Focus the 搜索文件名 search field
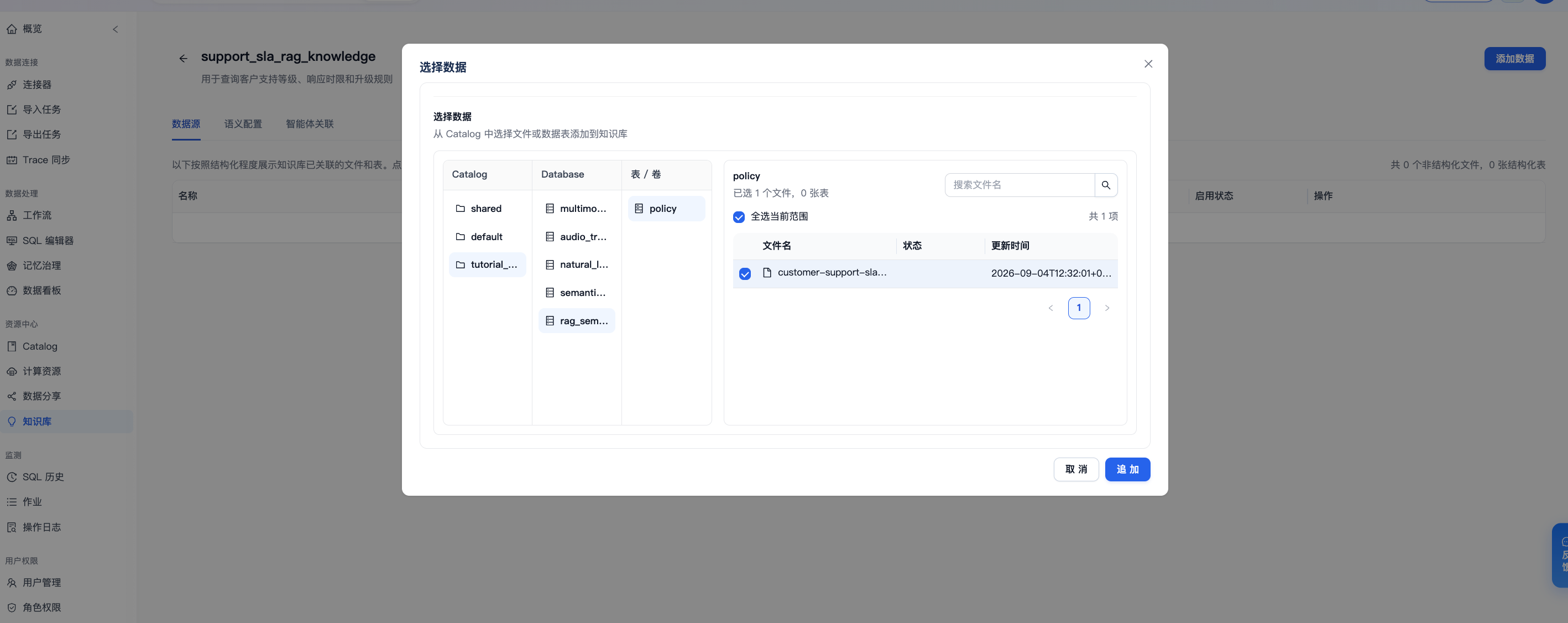Screen dimensions: 1568x623 (1020, 185)
